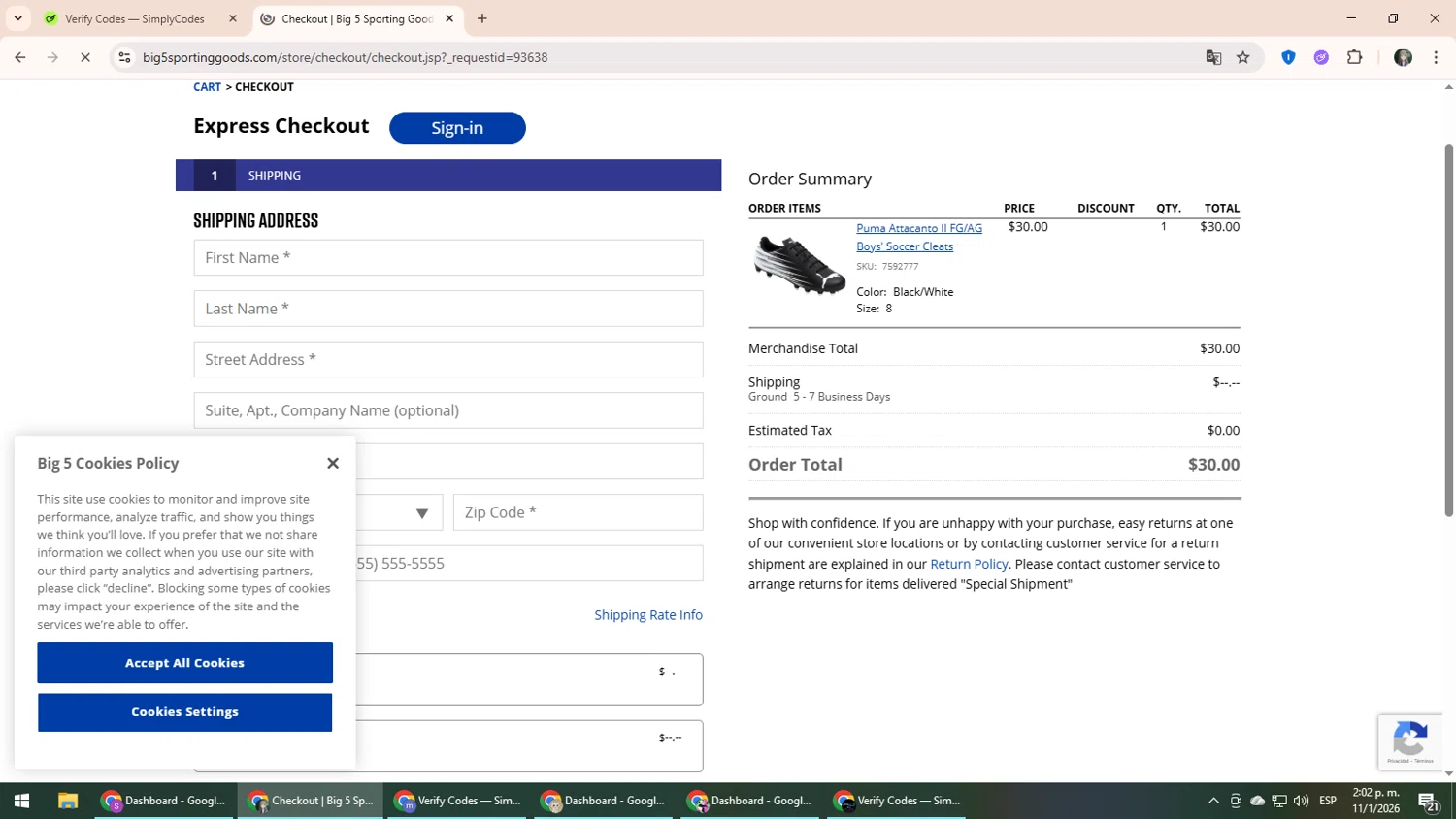Click the SHIPPING step header
This screenshot has width=1456, height=819.
click(448, 176)
